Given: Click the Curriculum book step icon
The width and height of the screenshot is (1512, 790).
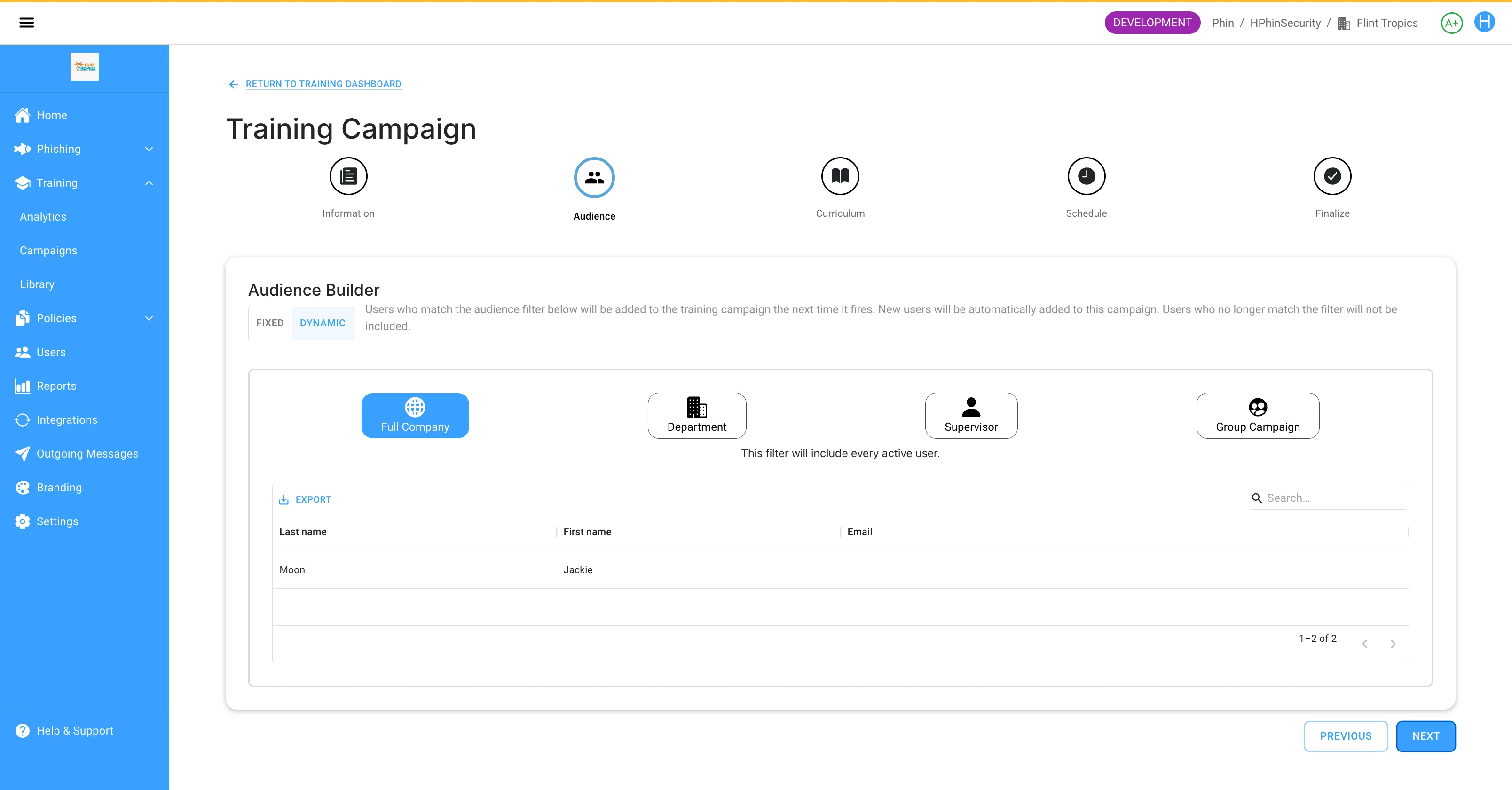Looking at the screenshot, I should pos(840,176).
